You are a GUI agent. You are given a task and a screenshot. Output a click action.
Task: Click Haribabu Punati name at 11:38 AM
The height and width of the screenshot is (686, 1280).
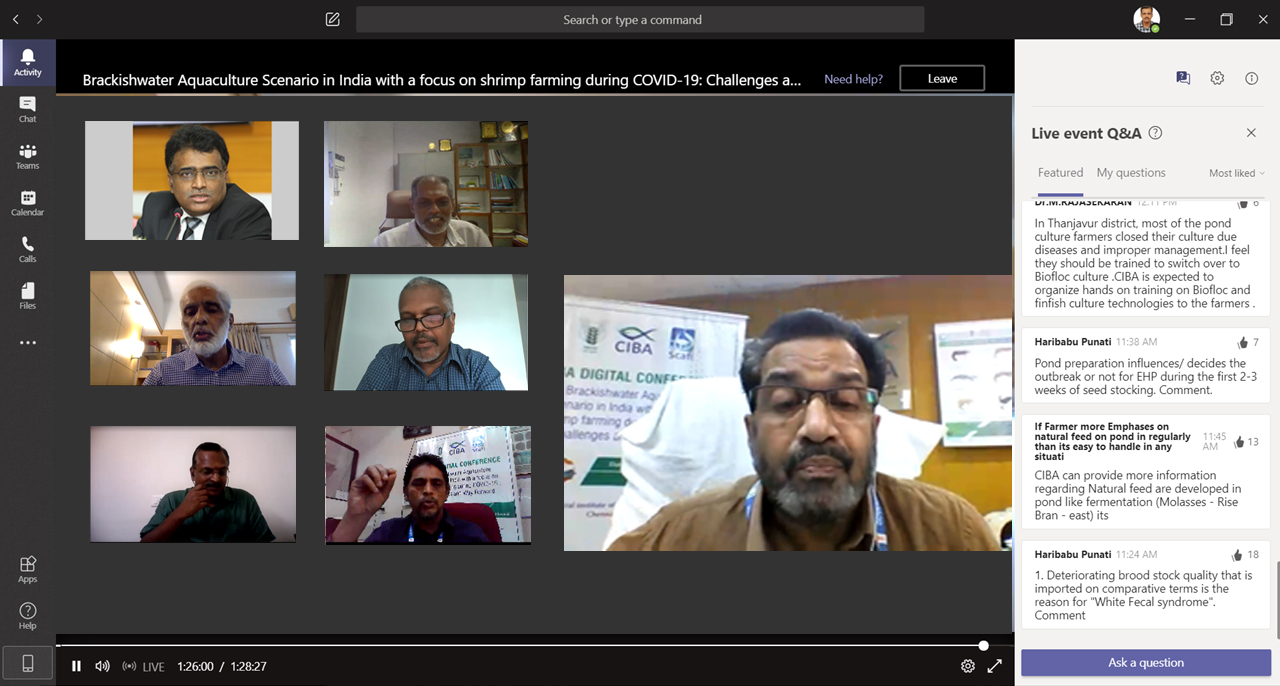pyautogui.click(x=1073, y=342)
